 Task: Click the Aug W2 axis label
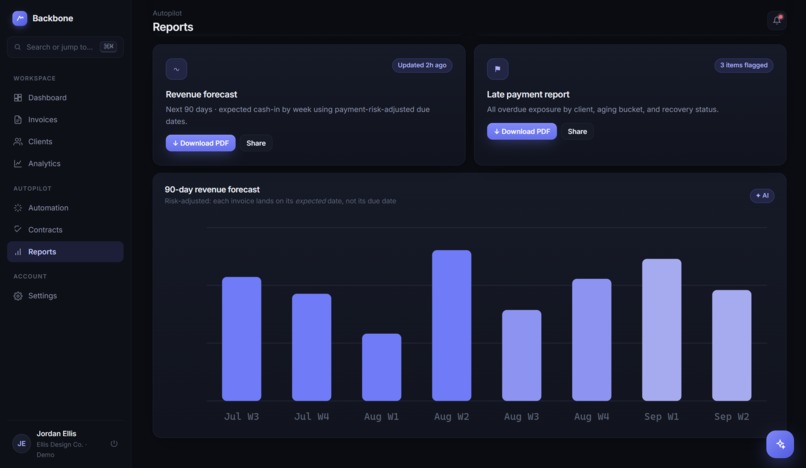click(x=451, y=417)
